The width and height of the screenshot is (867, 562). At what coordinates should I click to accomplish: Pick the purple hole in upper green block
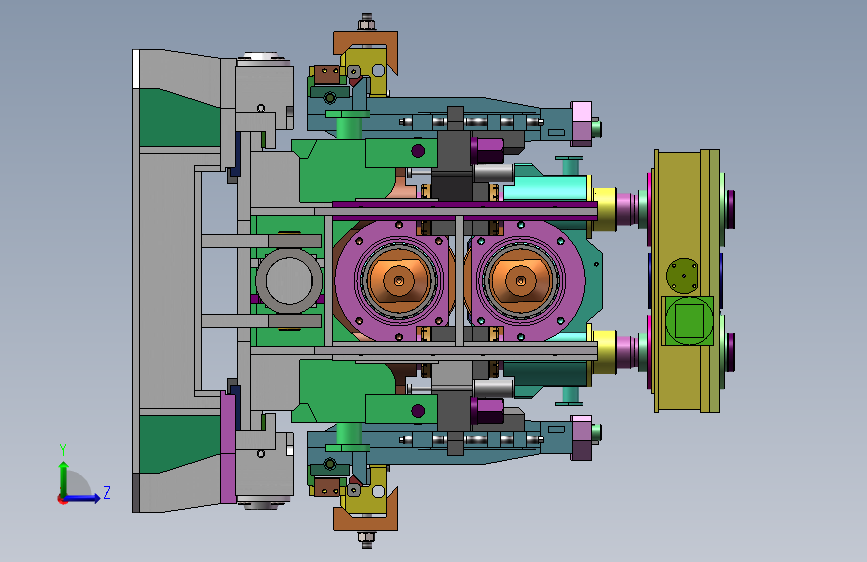tap(418, 151)
